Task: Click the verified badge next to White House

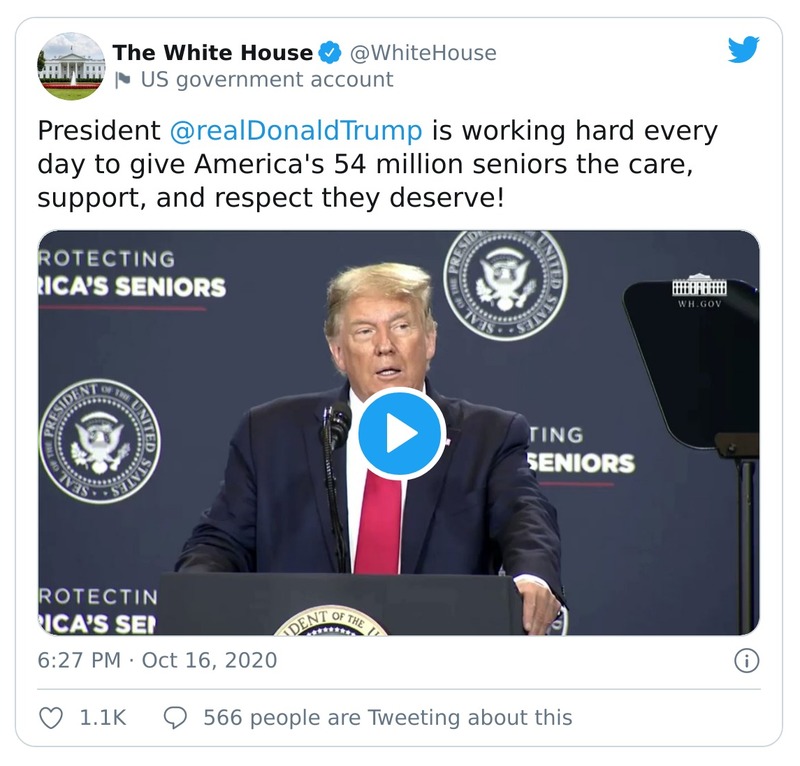Action: point(330,53)
